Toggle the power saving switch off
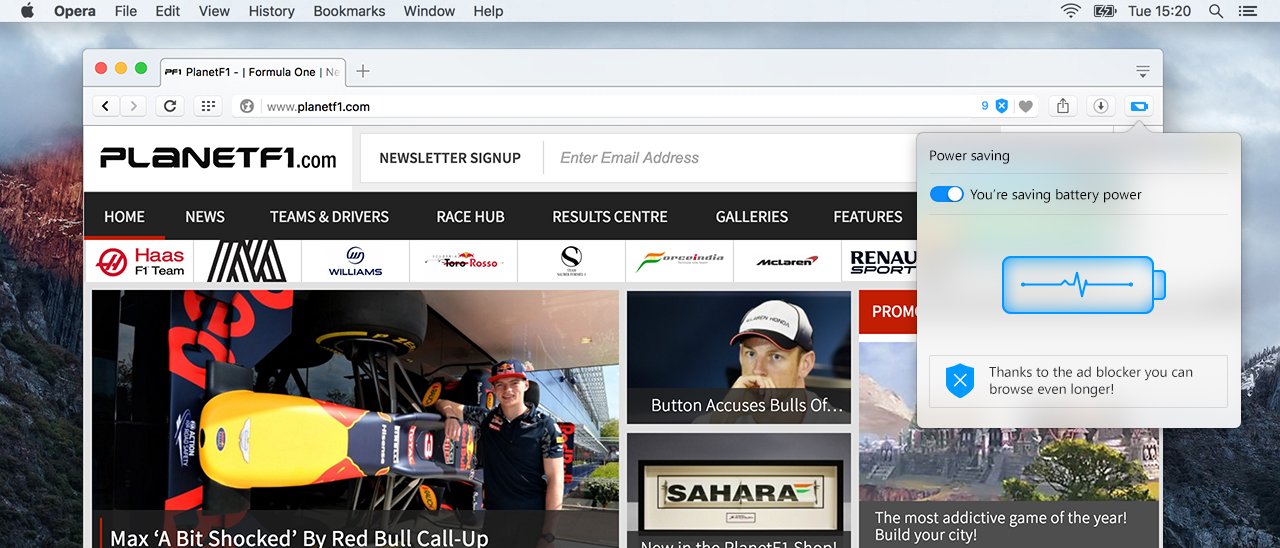The image size is (1280, 548). (x=946, y=194)
